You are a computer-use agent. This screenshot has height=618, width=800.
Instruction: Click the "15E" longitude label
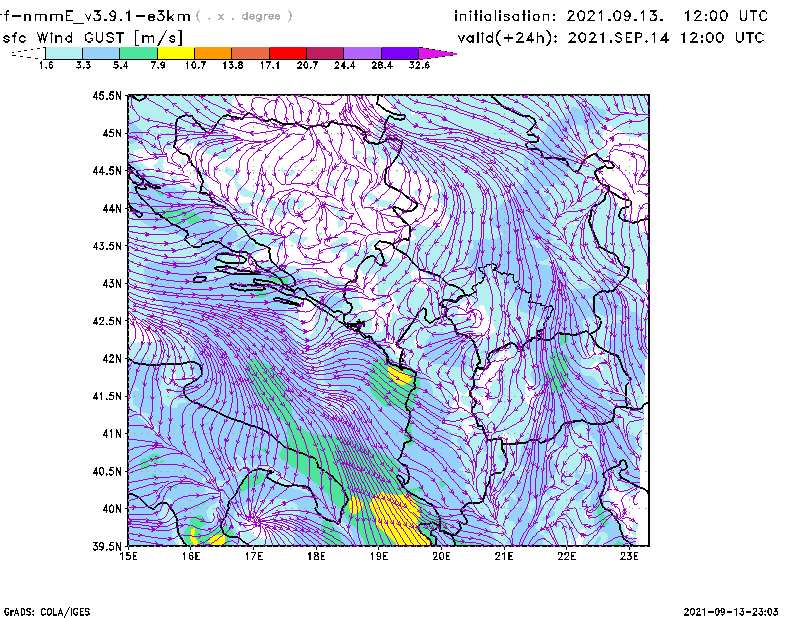pyautogui.click(x=128, y=556)
